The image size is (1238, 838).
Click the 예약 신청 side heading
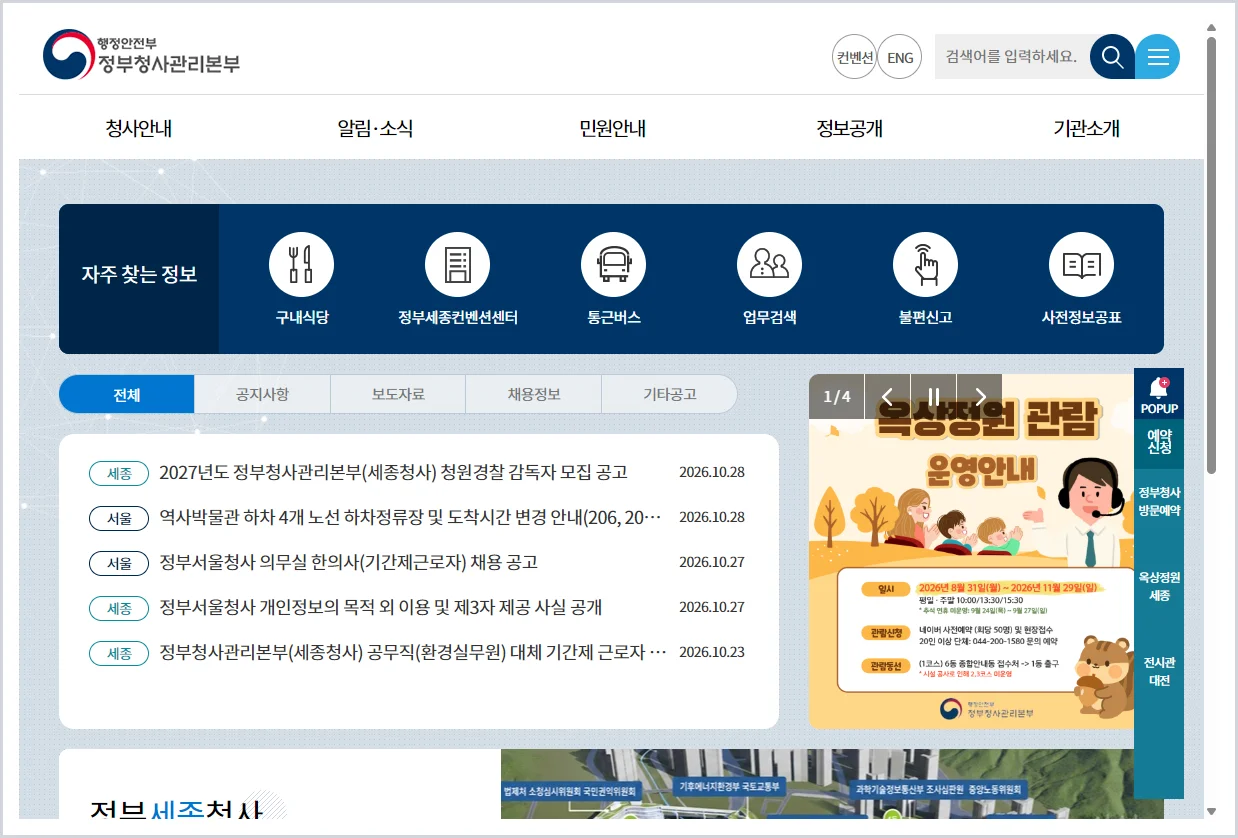pyautogui.click(x=1159, y=442)
